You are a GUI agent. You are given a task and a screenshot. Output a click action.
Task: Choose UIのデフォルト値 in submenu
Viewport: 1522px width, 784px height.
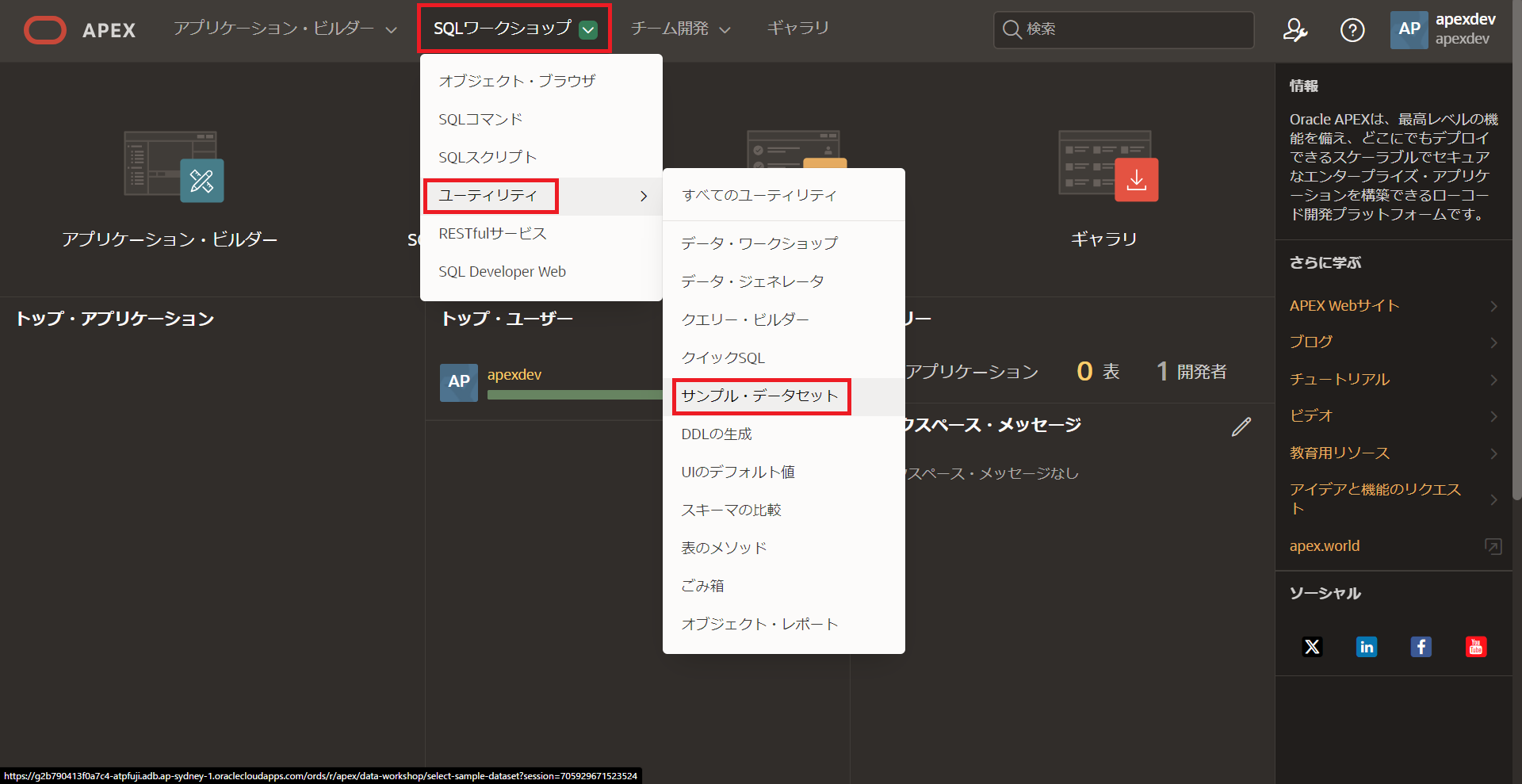[x=783, y=472]
